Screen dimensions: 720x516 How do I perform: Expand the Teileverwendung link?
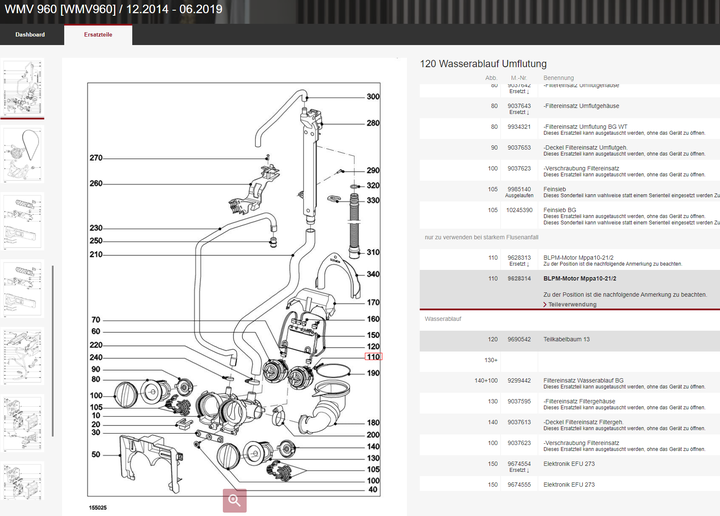point(570,304)
